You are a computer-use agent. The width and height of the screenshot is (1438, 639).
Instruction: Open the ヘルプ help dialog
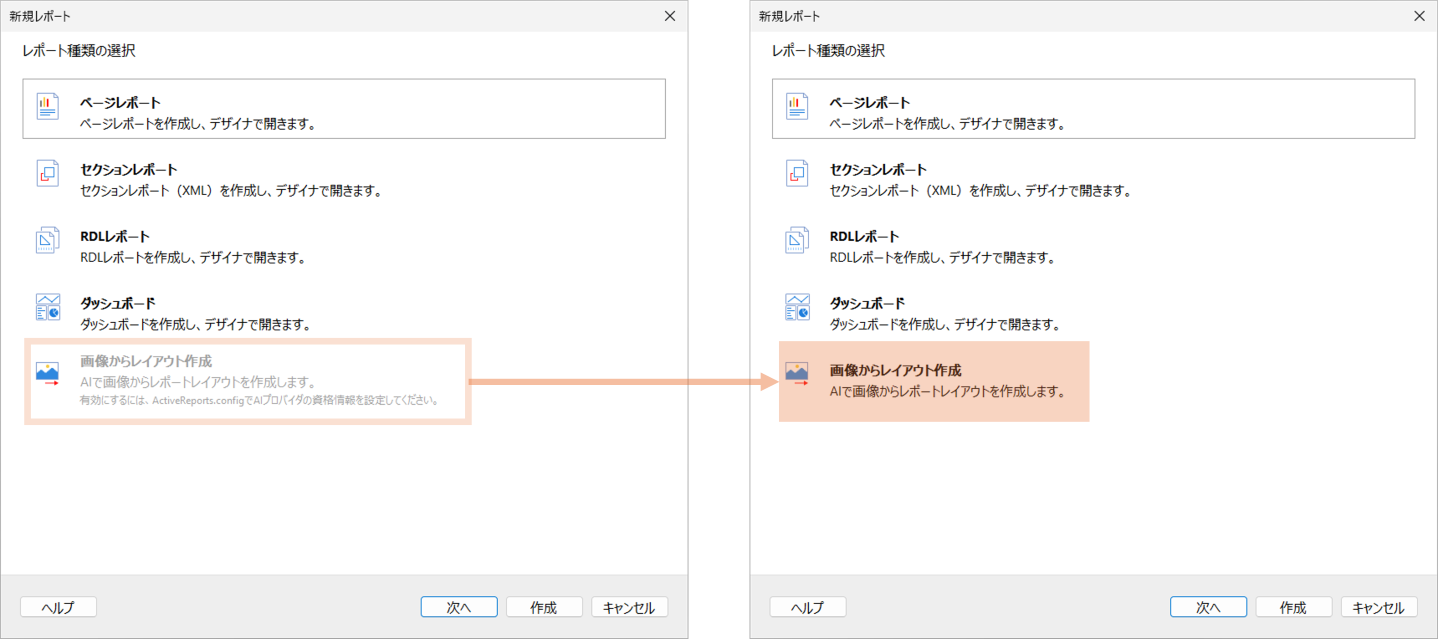(x=58, y=606)
